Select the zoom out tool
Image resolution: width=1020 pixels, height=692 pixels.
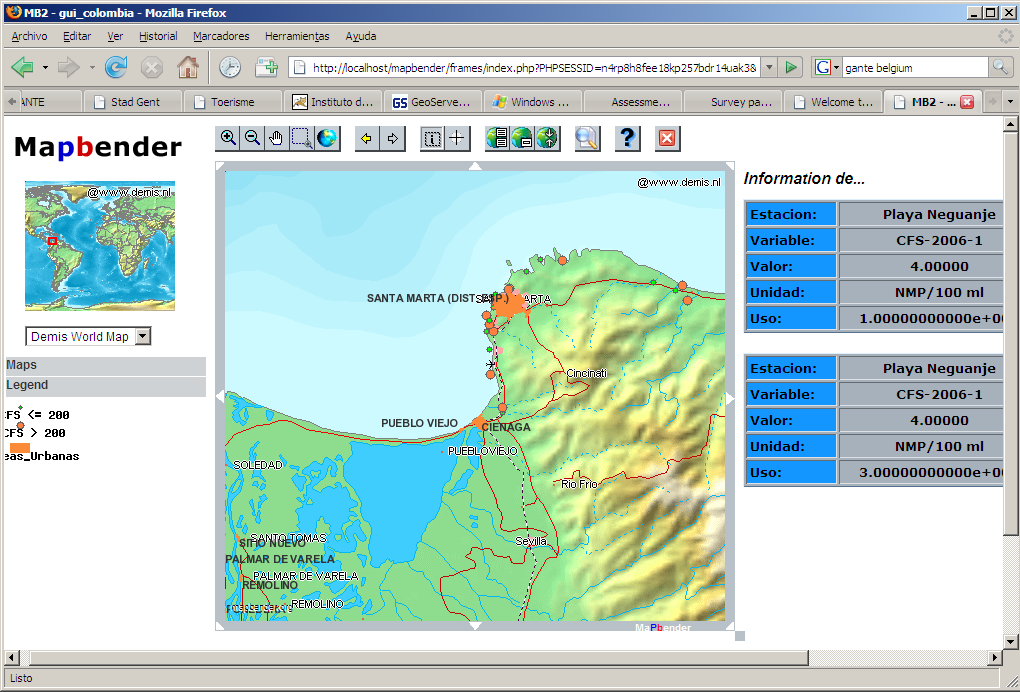[x=252, y=138]
